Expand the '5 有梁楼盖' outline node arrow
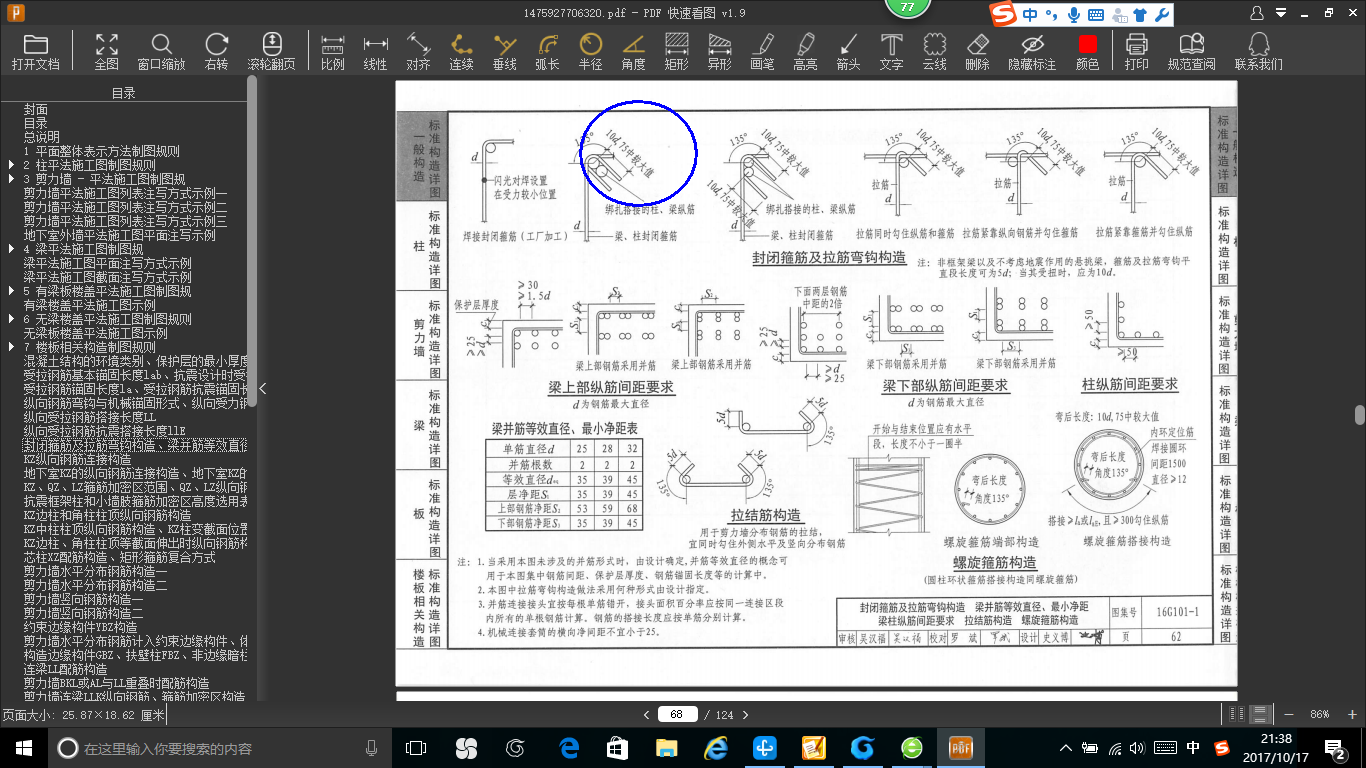Screen dimensions: 1366x768 click(x=11, y=291)
